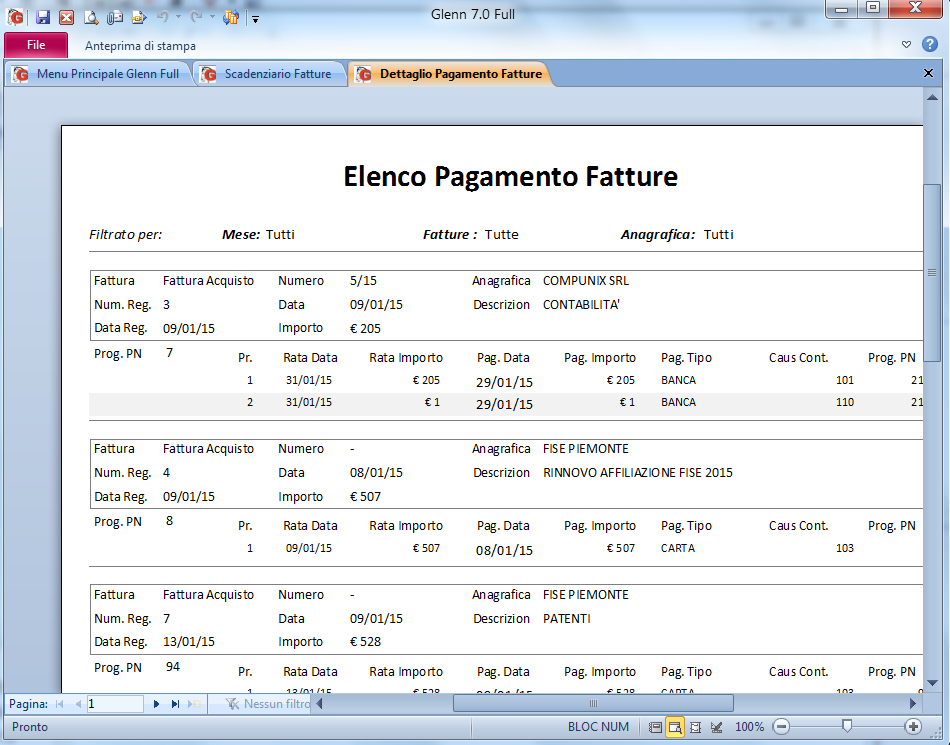Undo with the curved arrow icon
The image size is (950, 745).
[x=162, y=17]
